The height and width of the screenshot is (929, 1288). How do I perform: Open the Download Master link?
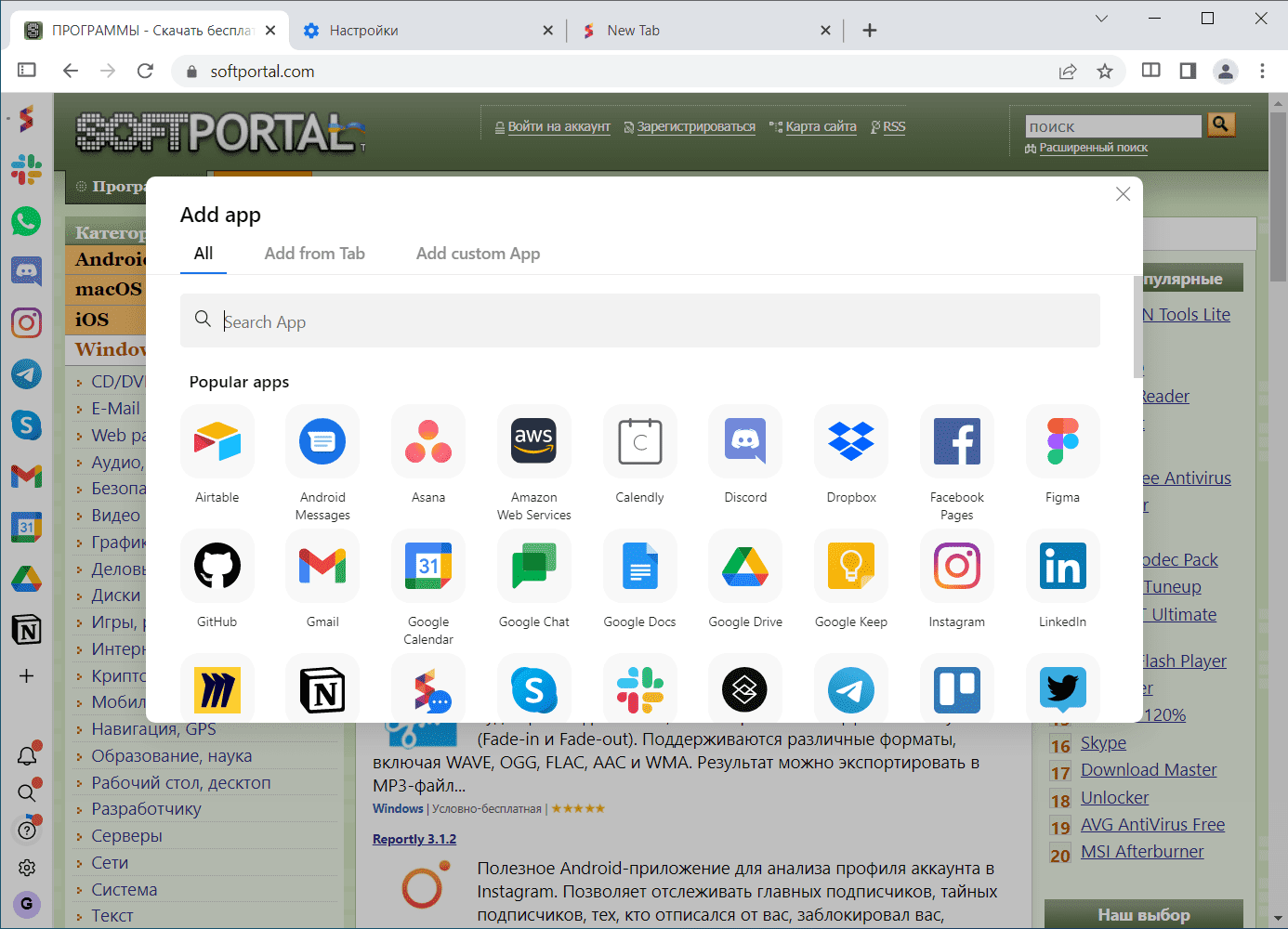pos(1149,770)
